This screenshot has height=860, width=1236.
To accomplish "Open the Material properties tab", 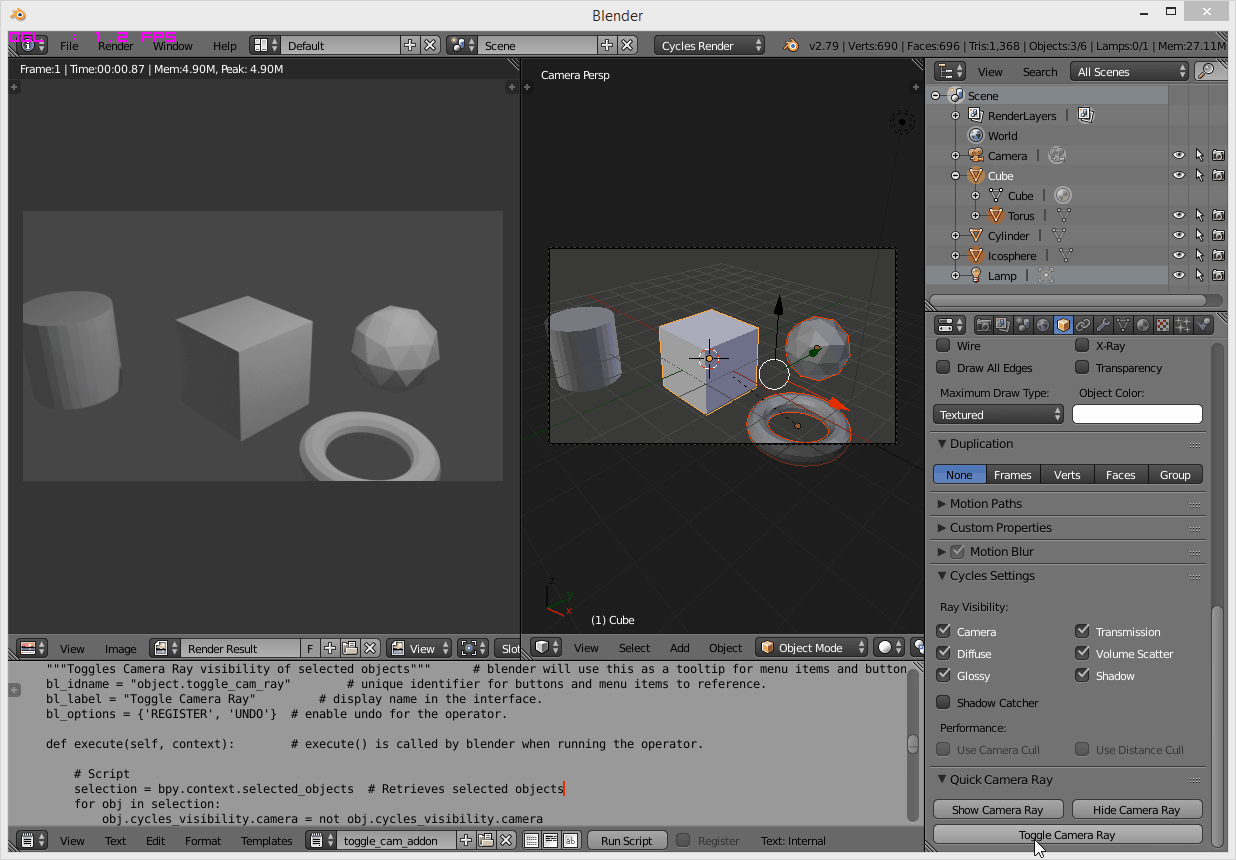I will click(1142, 325).
